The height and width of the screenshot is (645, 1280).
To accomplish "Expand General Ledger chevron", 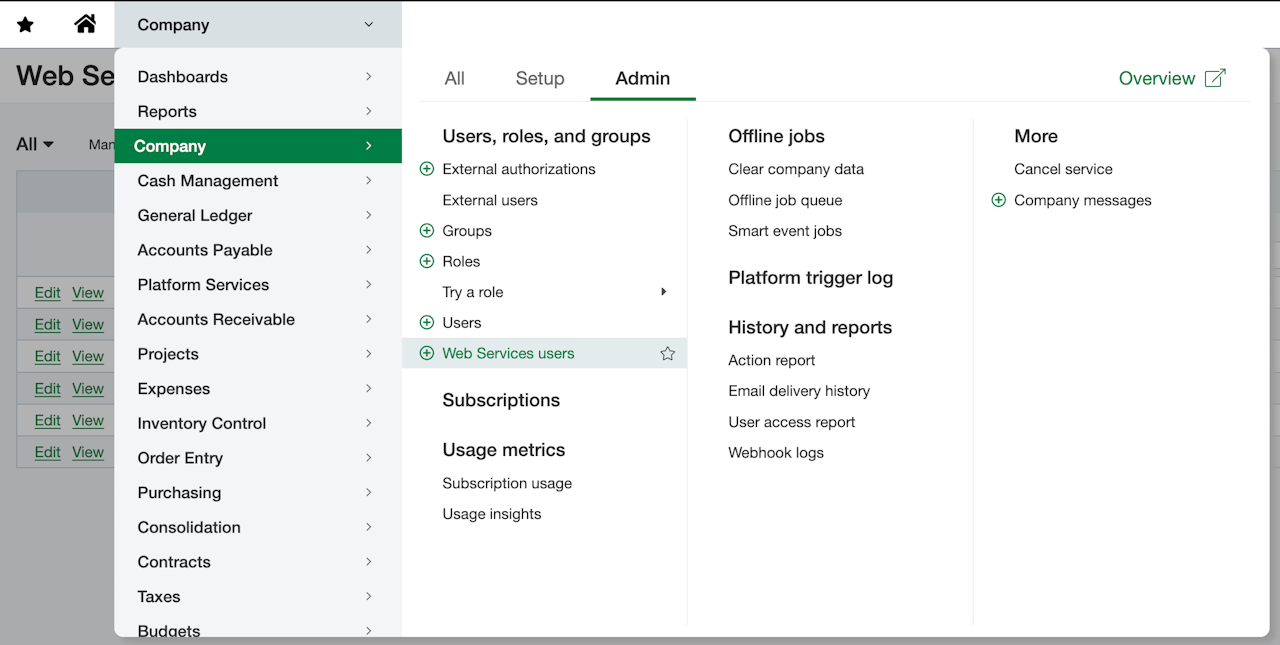I will [369, 215].
